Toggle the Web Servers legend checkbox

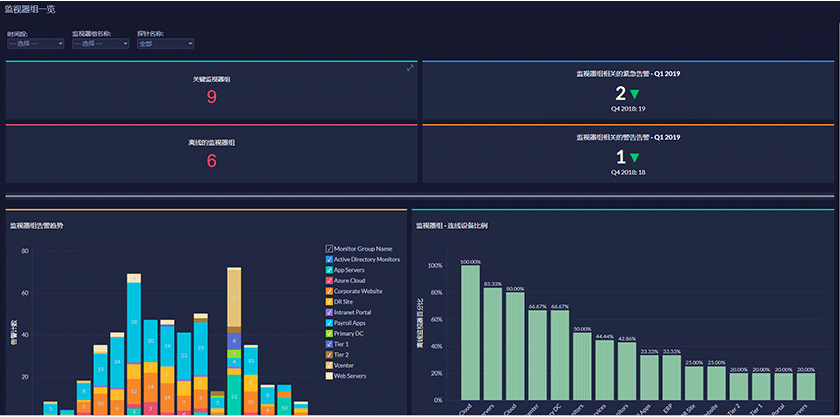click(329, 376)
